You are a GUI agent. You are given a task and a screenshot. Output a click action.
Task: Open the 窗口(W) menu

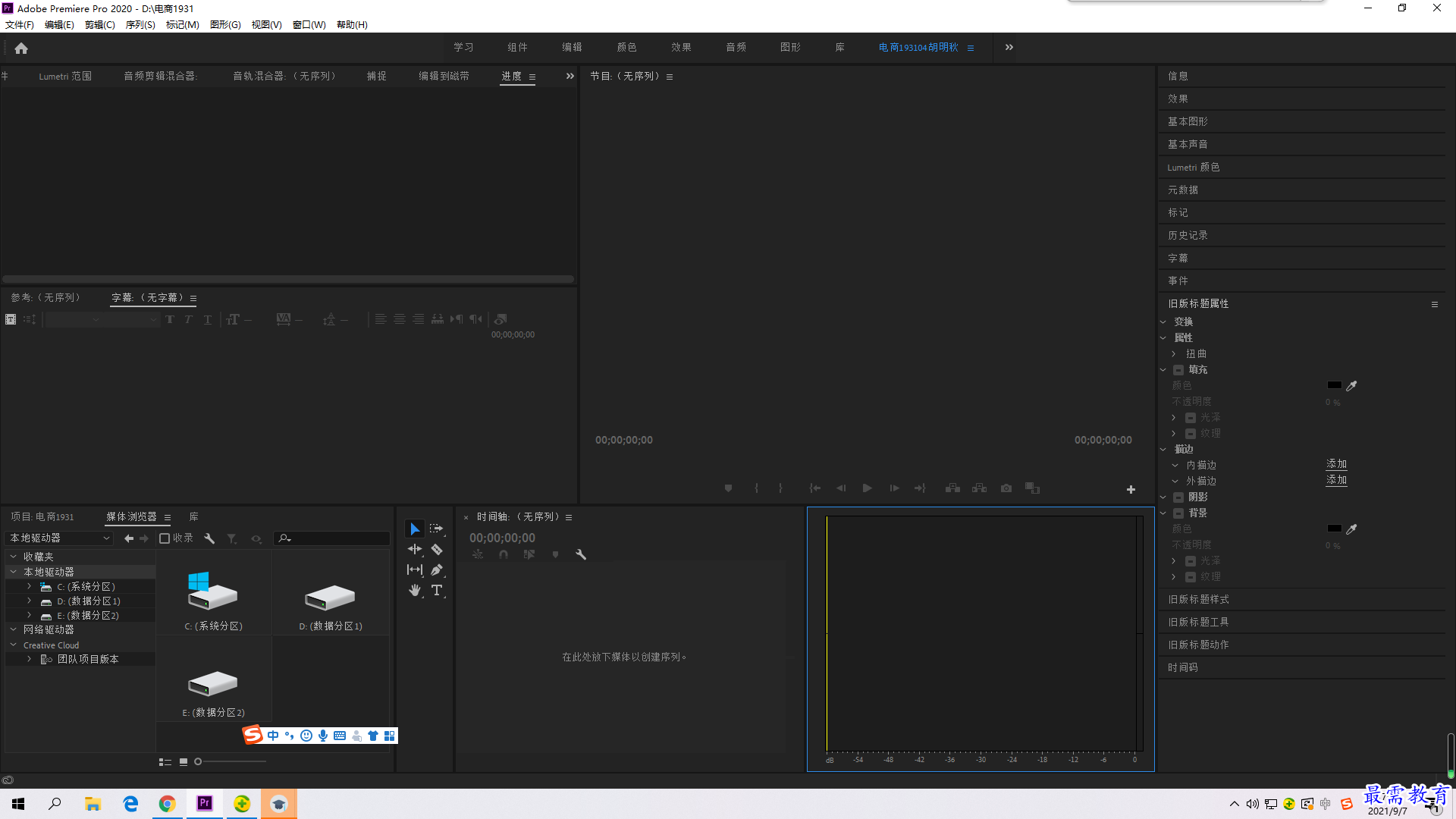click(x=309, y=25)
